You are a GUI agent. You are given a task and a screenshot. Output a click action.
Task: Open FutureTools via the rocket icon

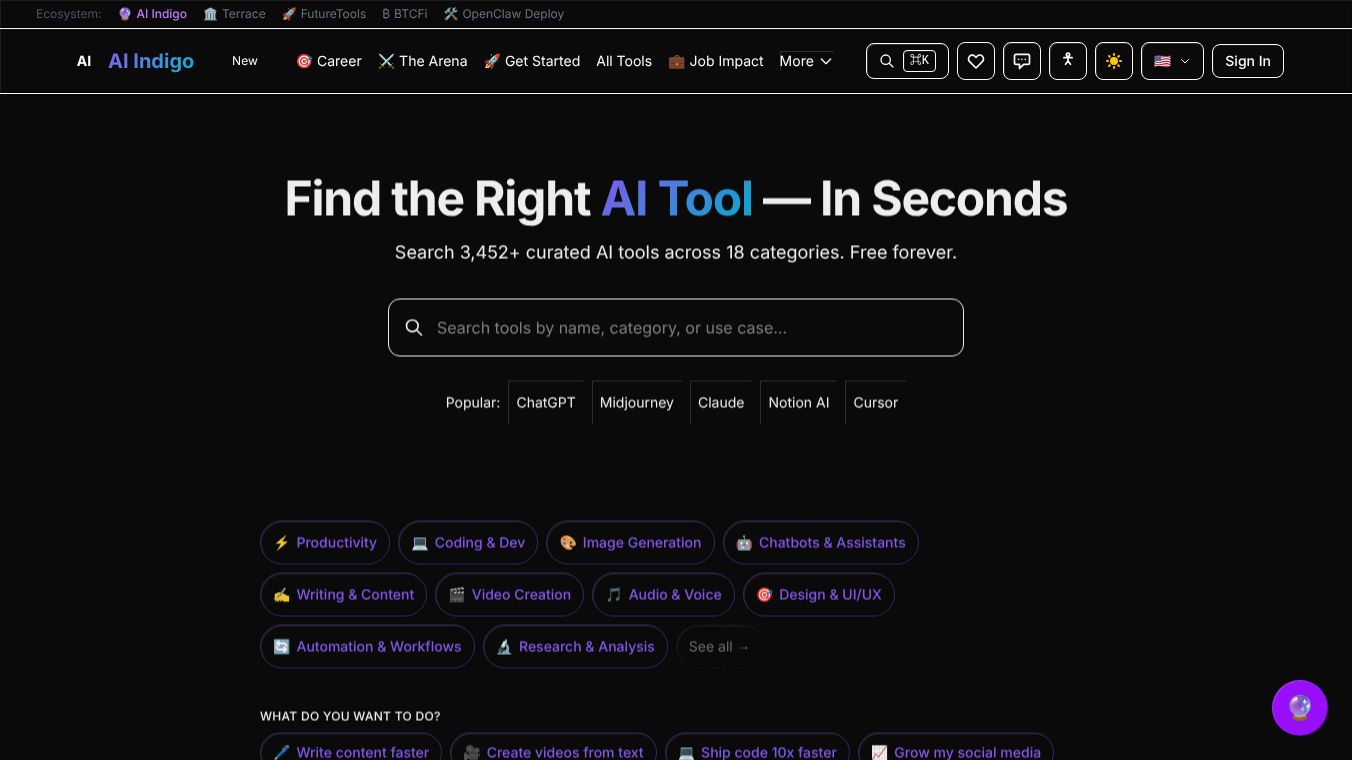click(287, 14)
